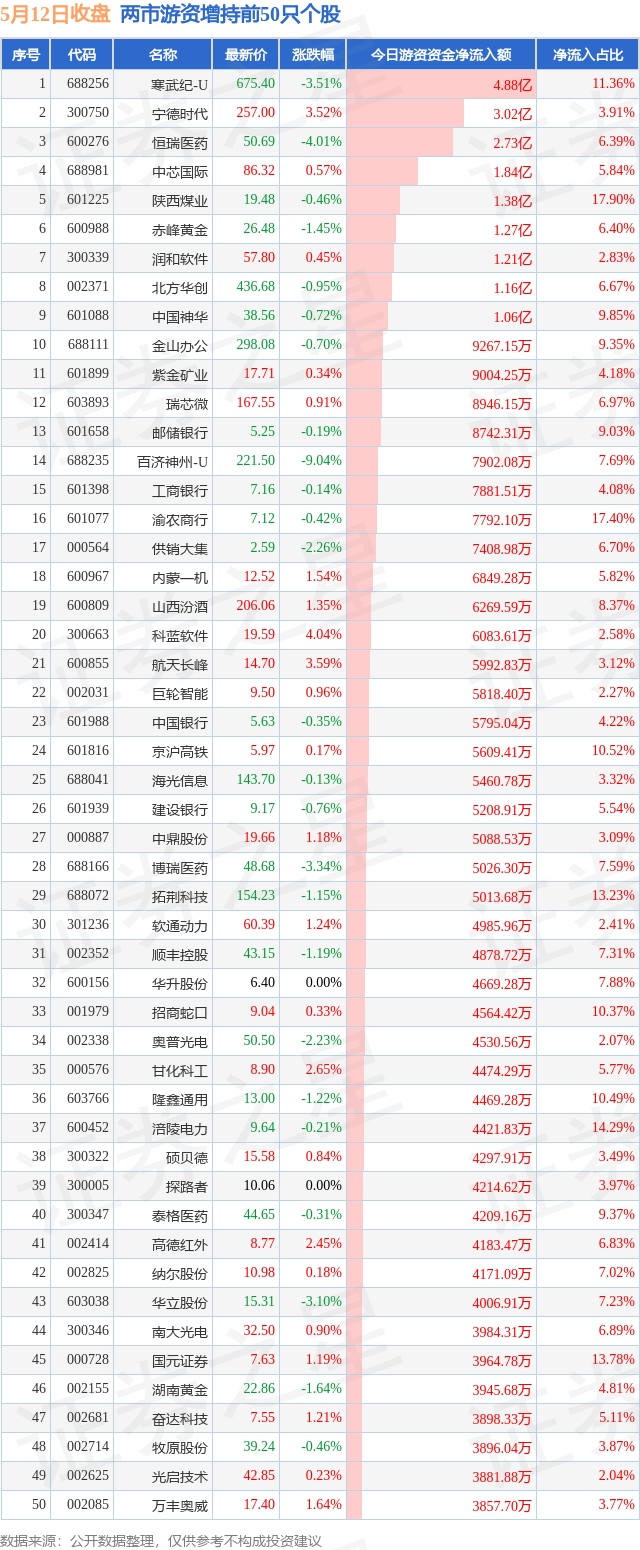This screenshot has width=640, height=1550.
Task: Click the title 两市游资增持前50只个股
Action: tap(230, 15)
